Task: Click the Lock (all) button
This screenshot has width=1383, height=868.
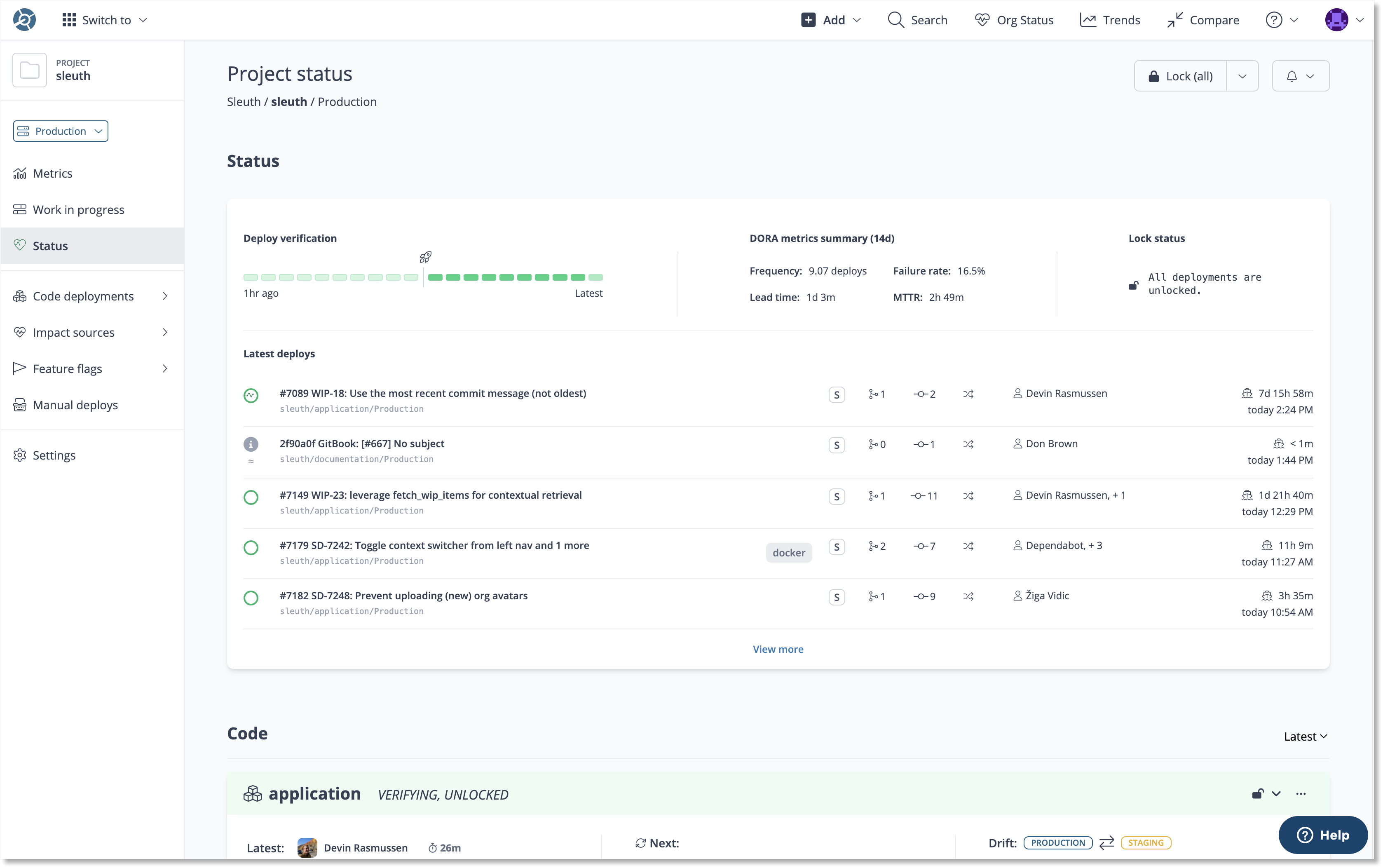Action: click(1180, 76)
